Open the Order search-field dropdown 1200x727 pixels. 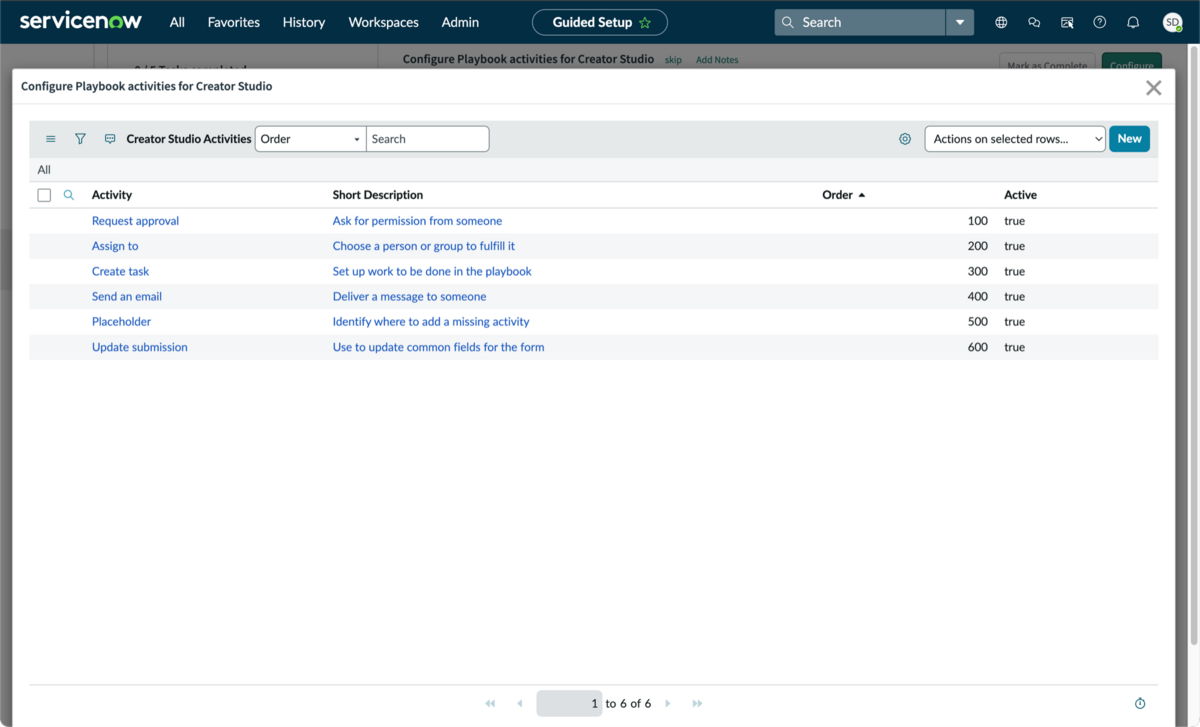(x=311, y=139)
